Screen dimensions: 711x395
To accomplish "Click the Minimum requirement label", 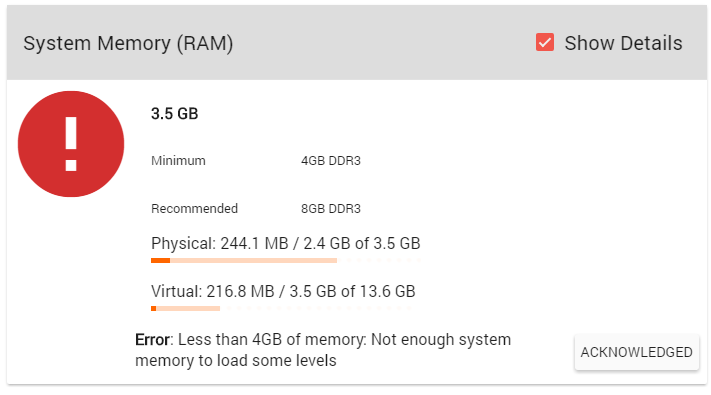I will 178,161.
